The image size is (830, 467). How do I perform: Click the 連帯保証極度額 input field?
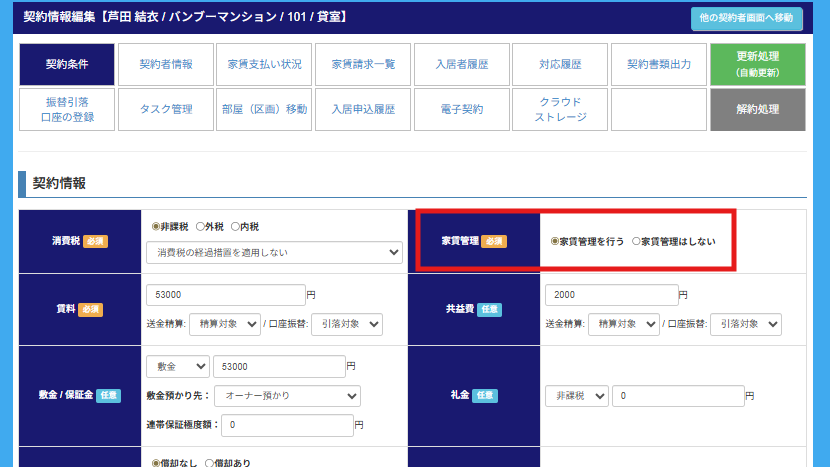pos(287,425)
